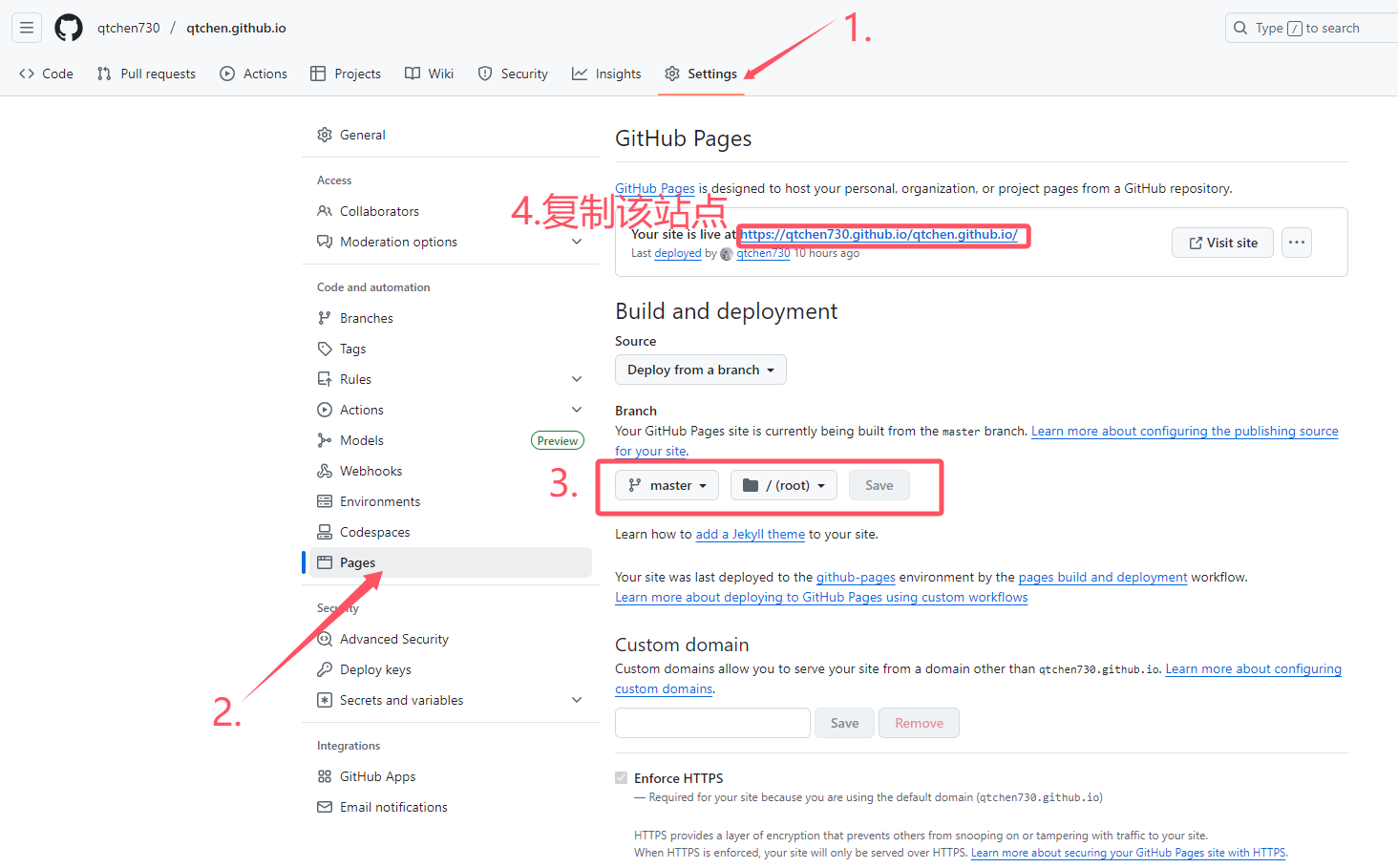This screenshot has height=868, width=1398.
Task: Click the Tags tag icon
Action: click(x=325, y=349)
